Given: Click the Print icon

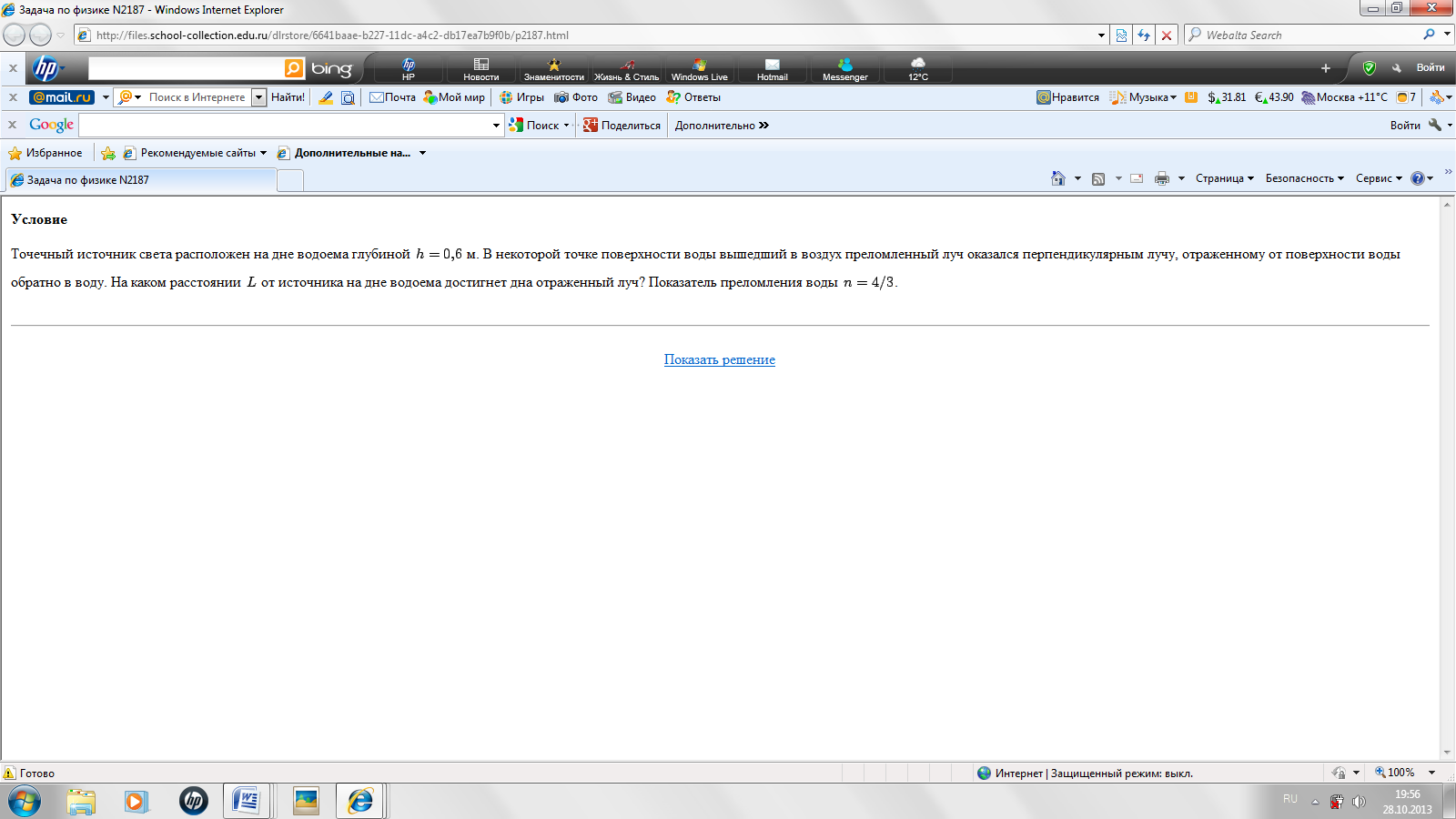Looking at the screenshot, I should [x=1162, y=178].
